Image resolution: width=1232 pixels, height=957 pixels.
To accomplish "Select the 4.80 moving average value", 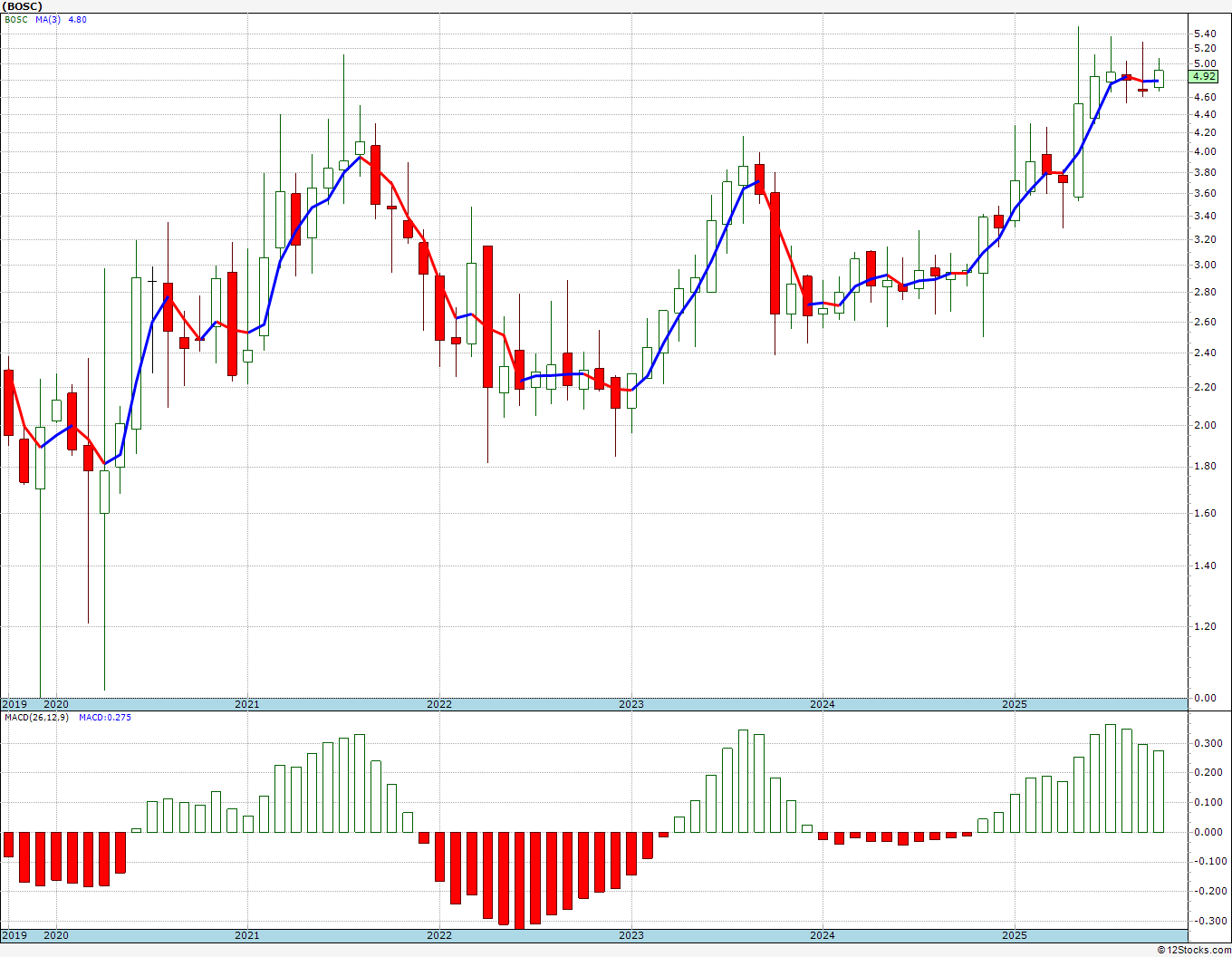I will tap(78, 19).
